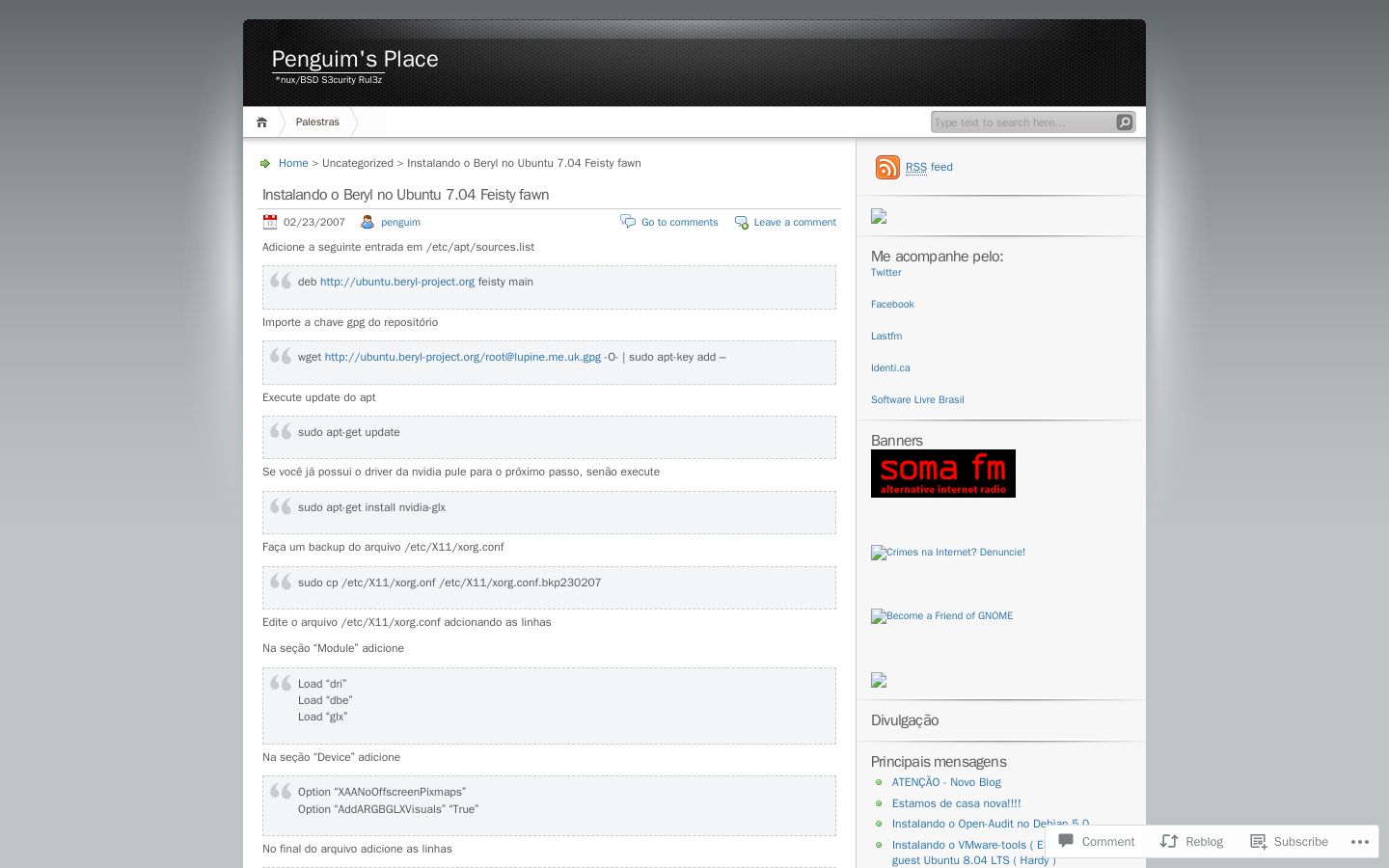Open Instalando o Open-Audit no Debian link
The image size is (1389, 868).
click(x=991, y=825)
